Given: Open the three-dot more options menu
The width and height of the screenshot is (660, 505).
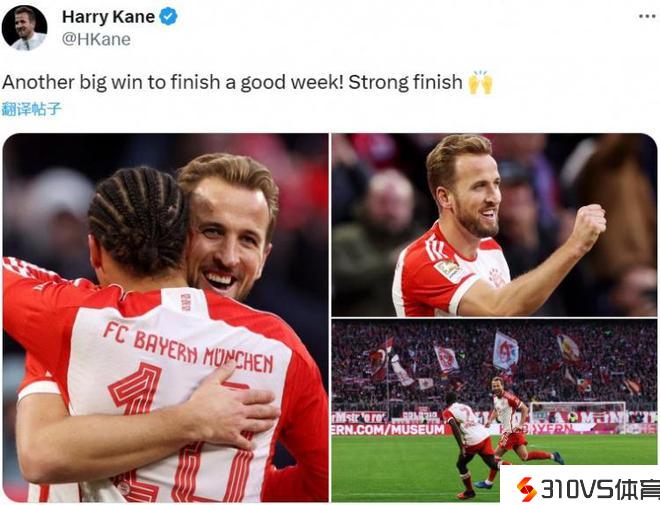Looking at the screenshot, I should click(x=647, y=17).
